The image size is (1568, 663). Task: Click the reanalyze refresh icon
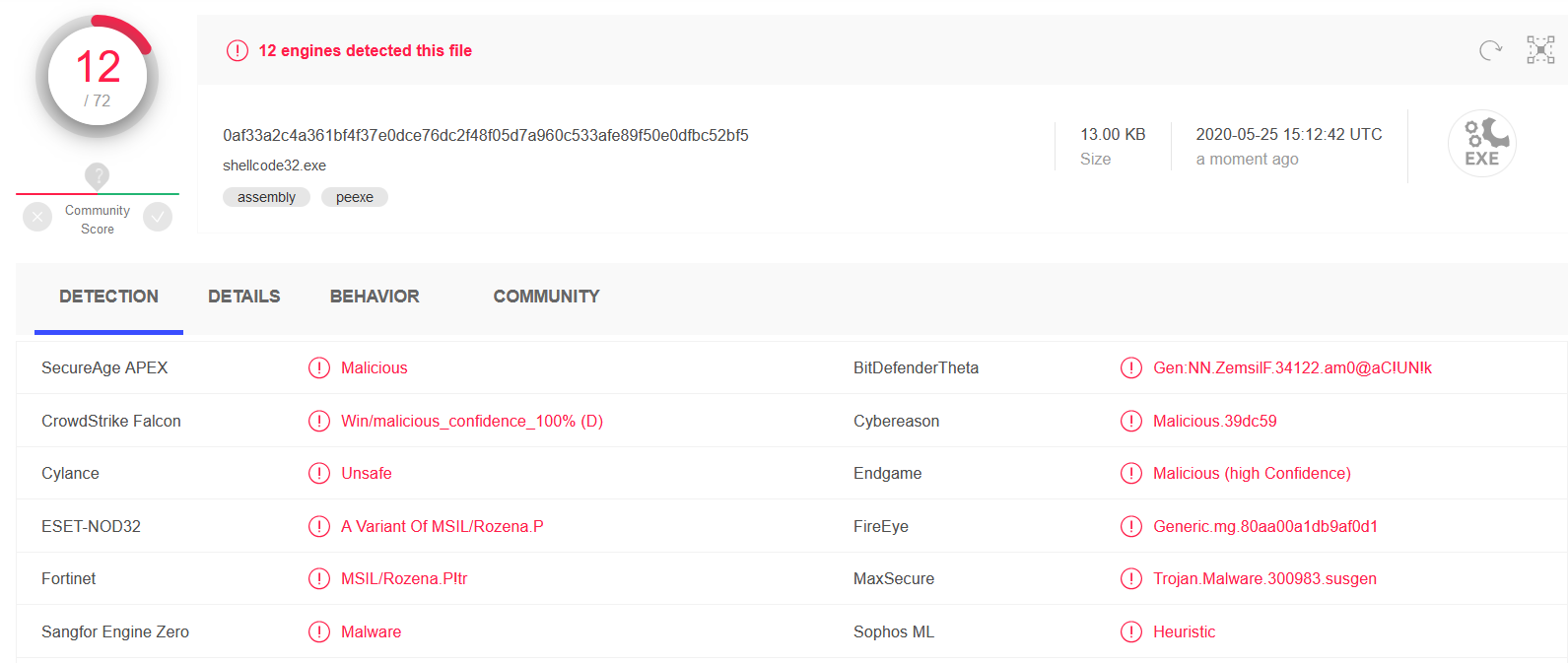click(x=1490, y=50)
